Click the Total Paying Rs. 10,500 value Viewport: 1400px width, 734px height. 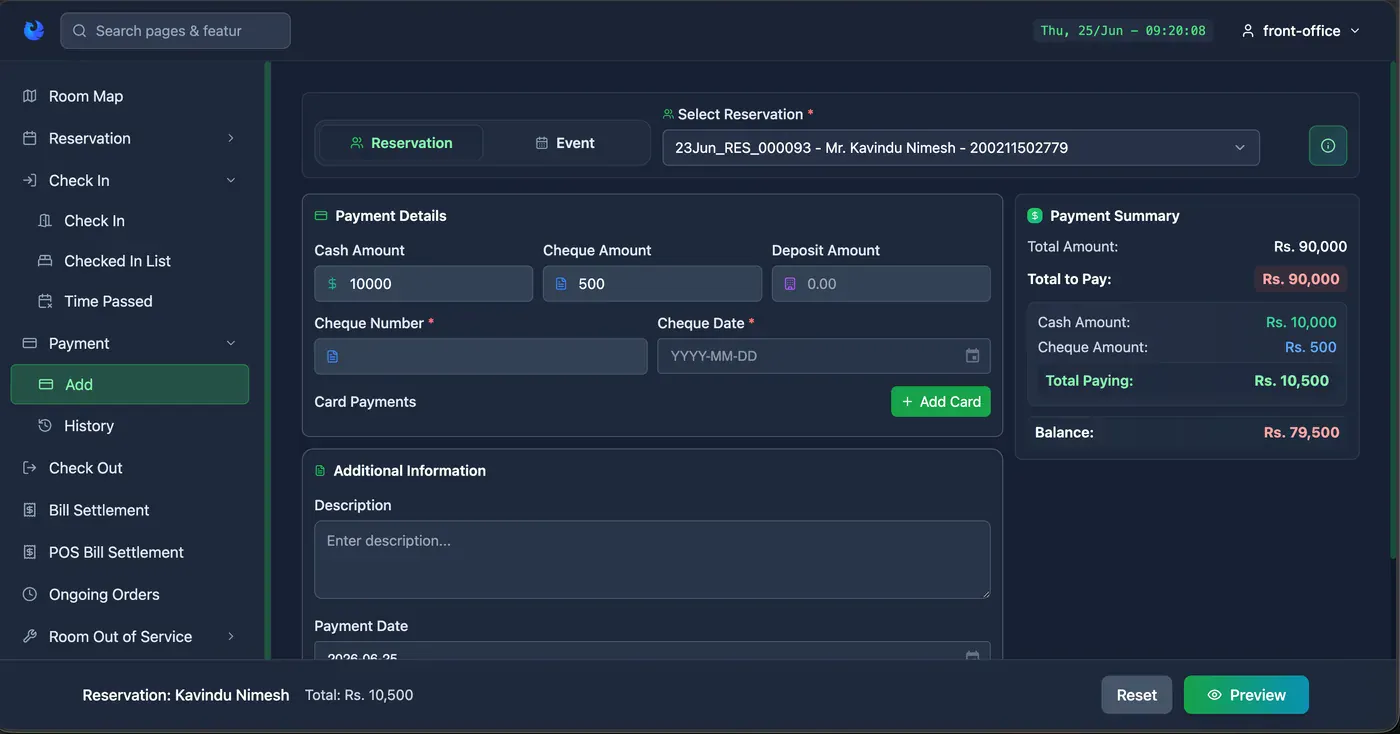(1291, 381)
